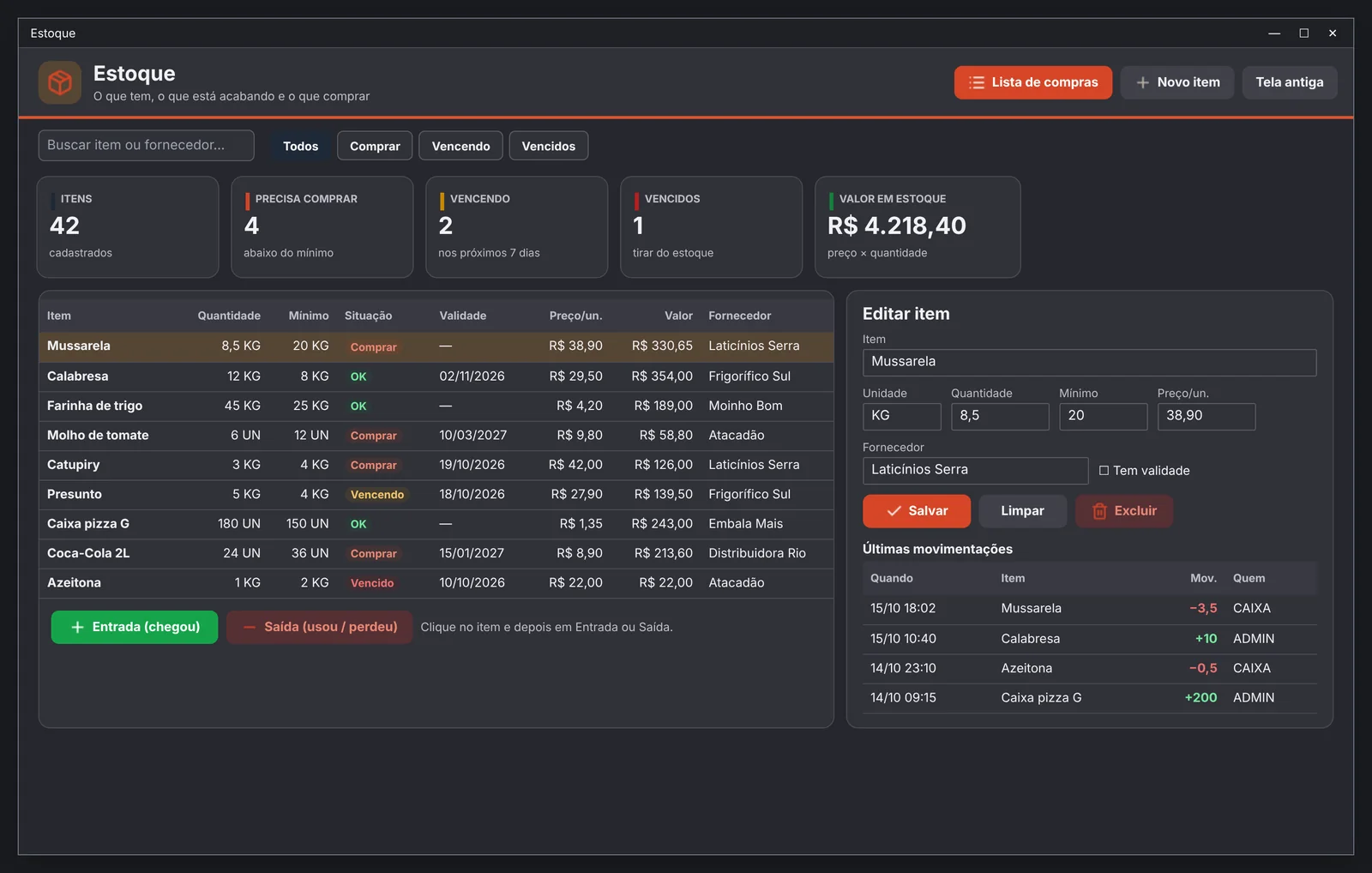Open the Tela antiga view
Screen dimensions: 1372x873
pyautogui.click(x=1289, y=82)
